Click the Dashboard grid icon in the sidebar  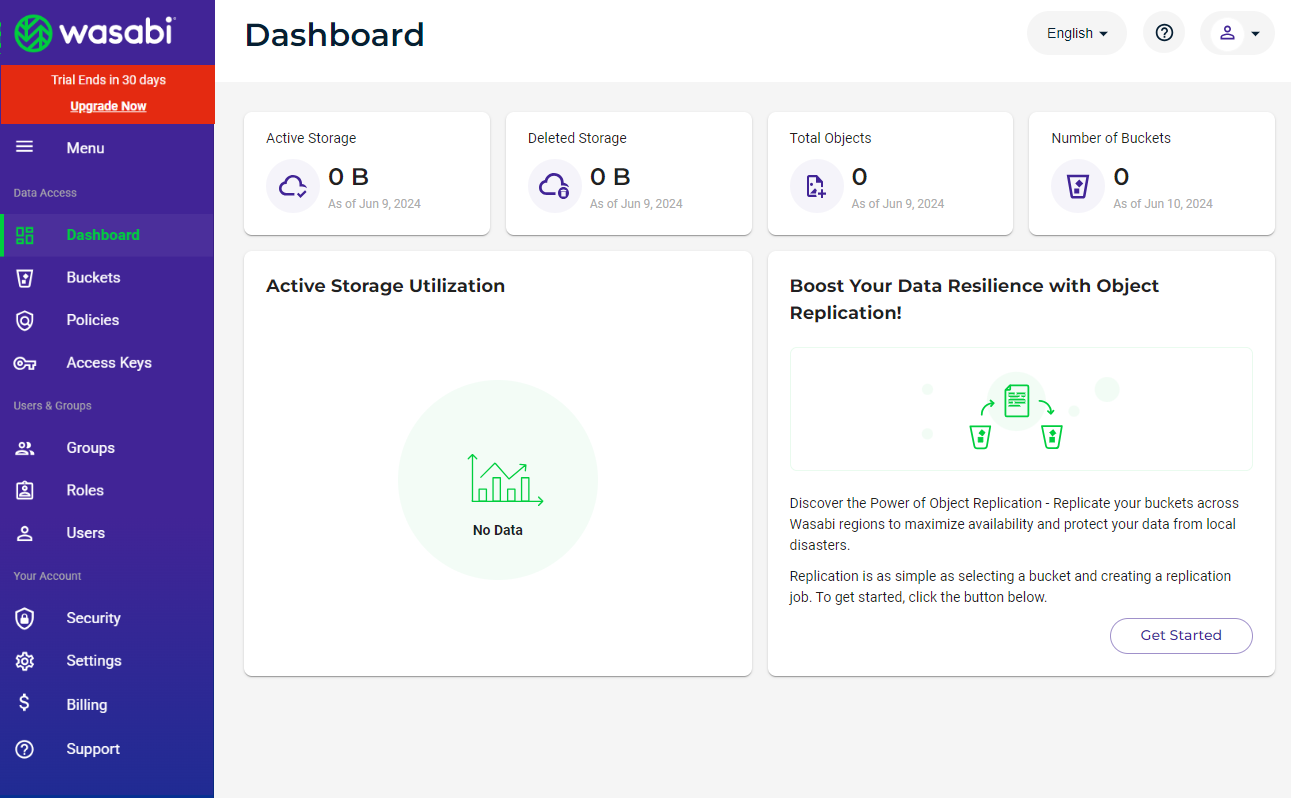[x=25, y=235]
